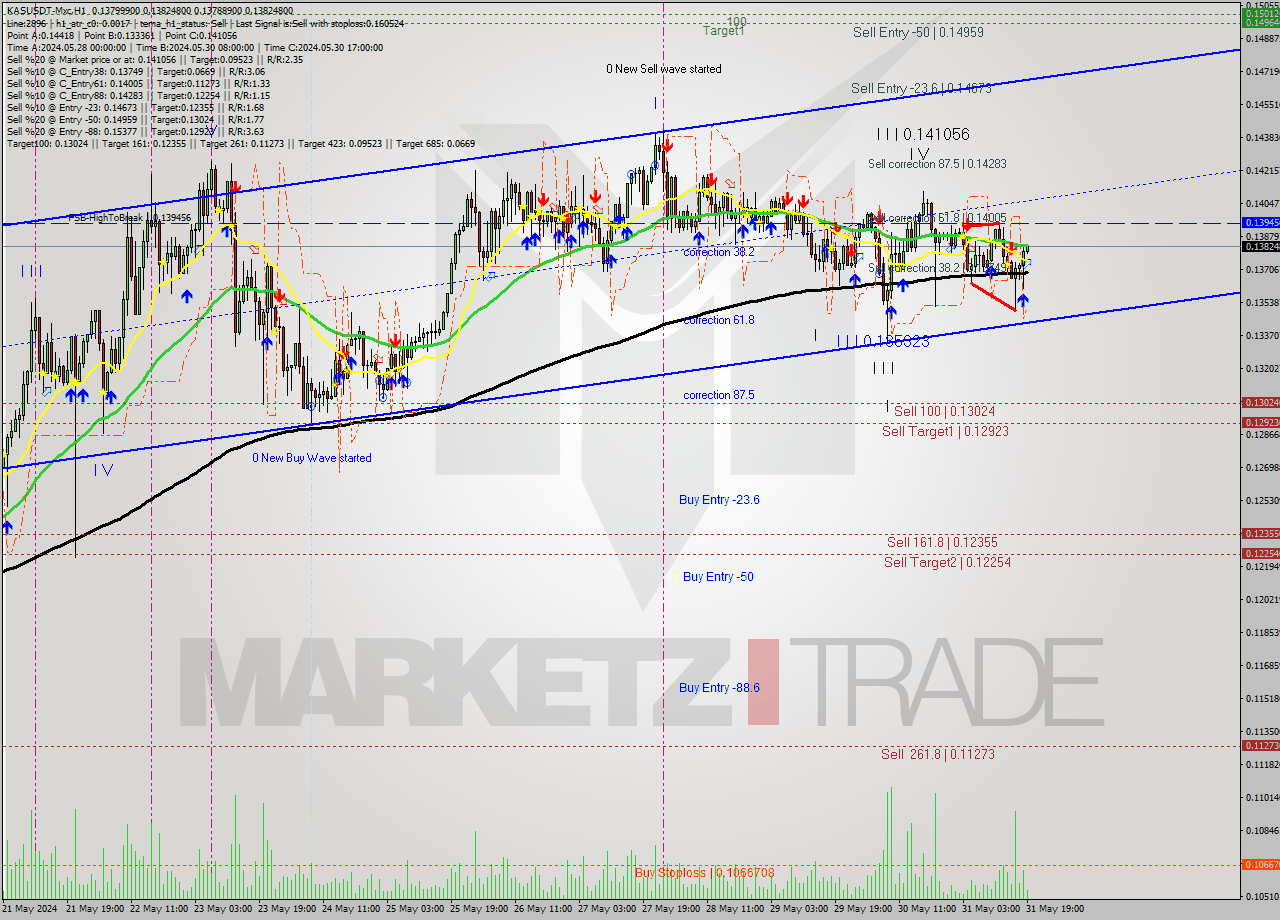Select the 'III | 0.141056' wave label

[922, 134]
